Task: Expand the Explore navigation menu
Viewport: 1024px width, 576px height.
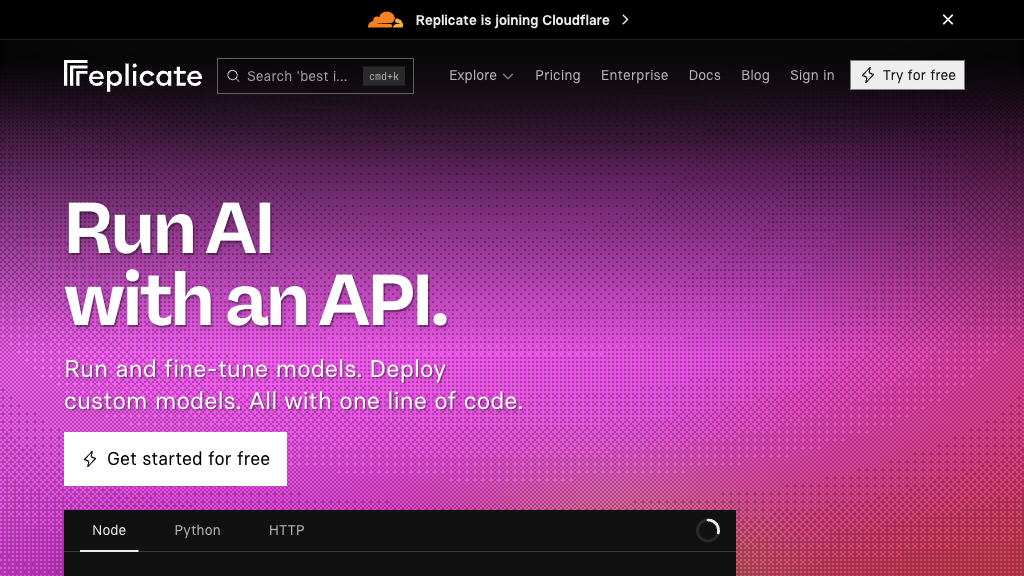Action: point(473,75)
